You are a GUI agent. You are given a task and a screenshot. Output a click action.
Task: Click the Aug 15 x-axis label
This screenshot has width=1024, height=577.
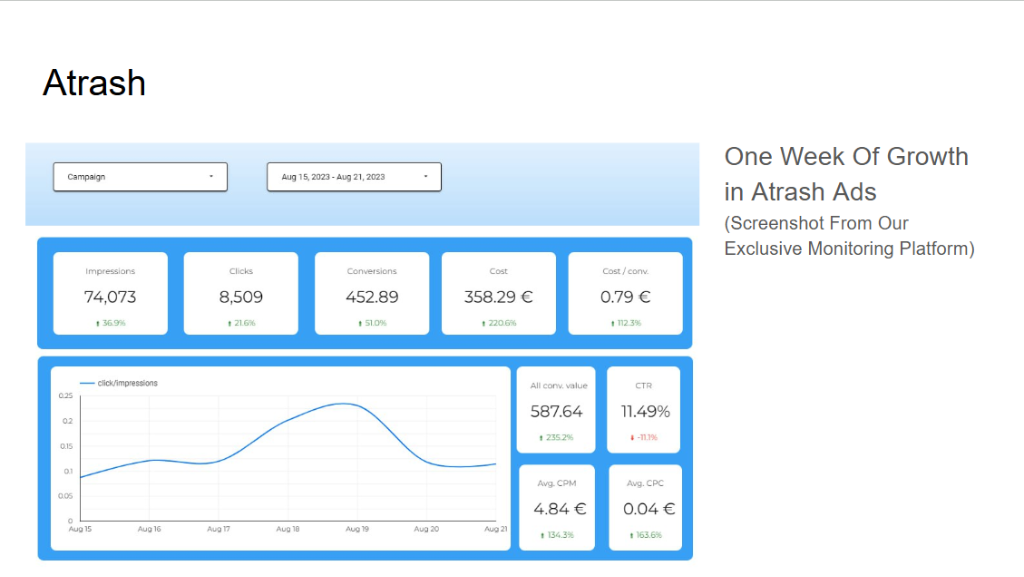tap(80, 529)
